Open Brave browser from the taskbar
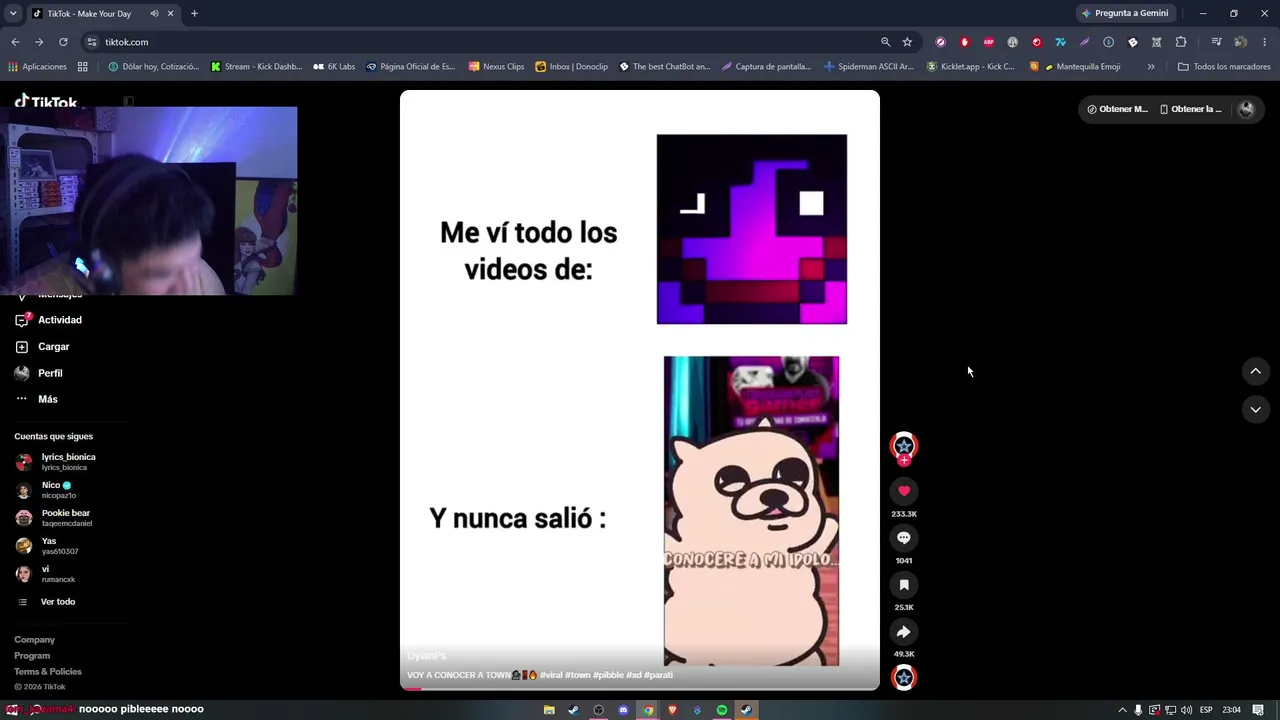This screenshot has height=720, width=1280. (672, 710)
